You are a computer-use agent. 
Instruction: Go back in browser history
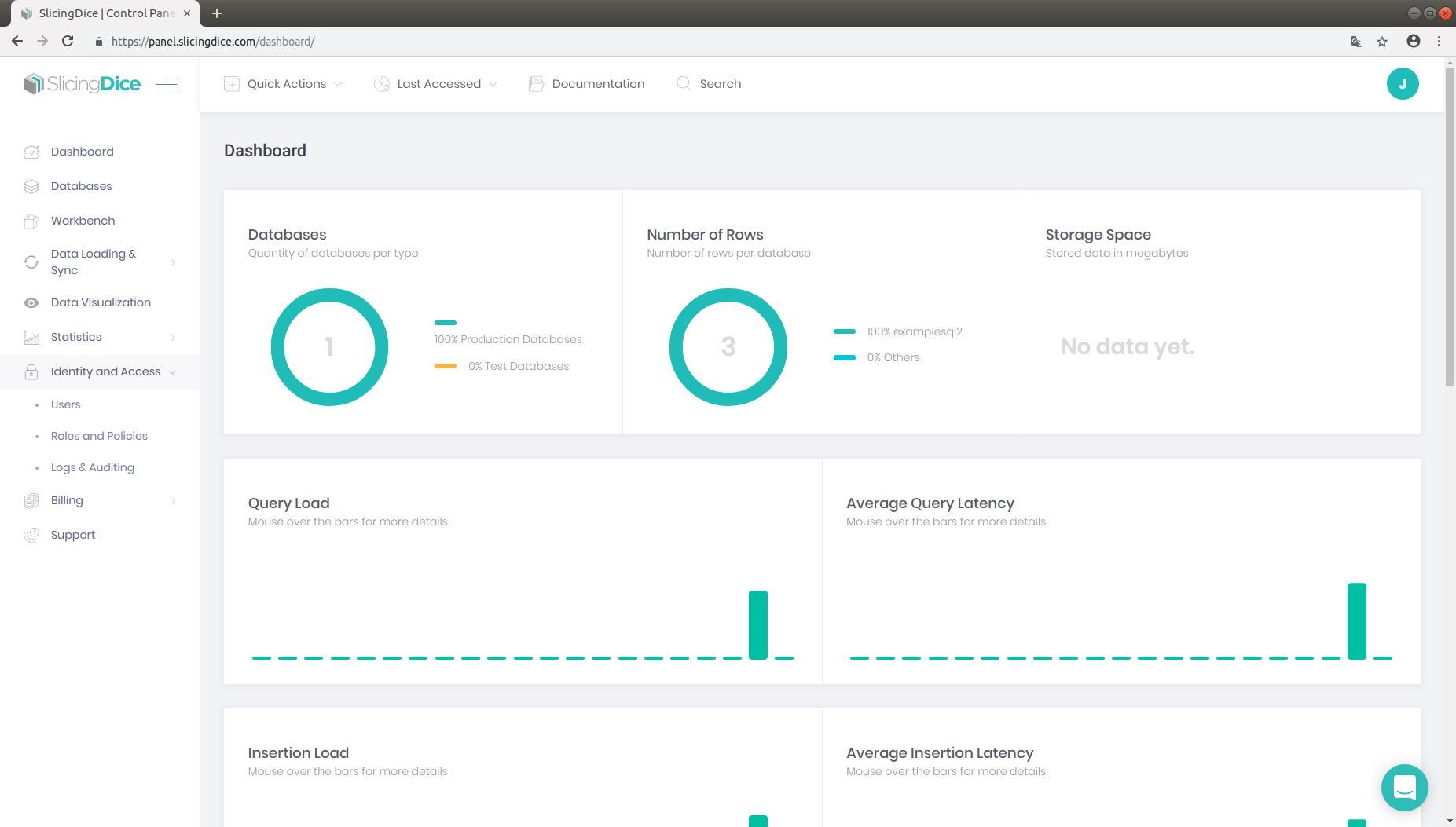17,41
